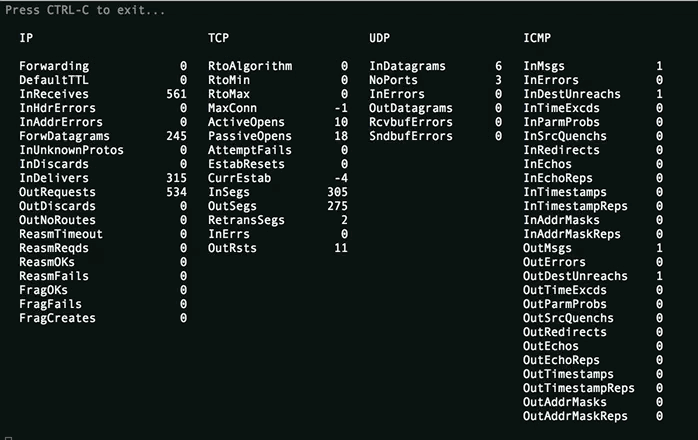Select the InDatagrams UDP label

[407, 66]
